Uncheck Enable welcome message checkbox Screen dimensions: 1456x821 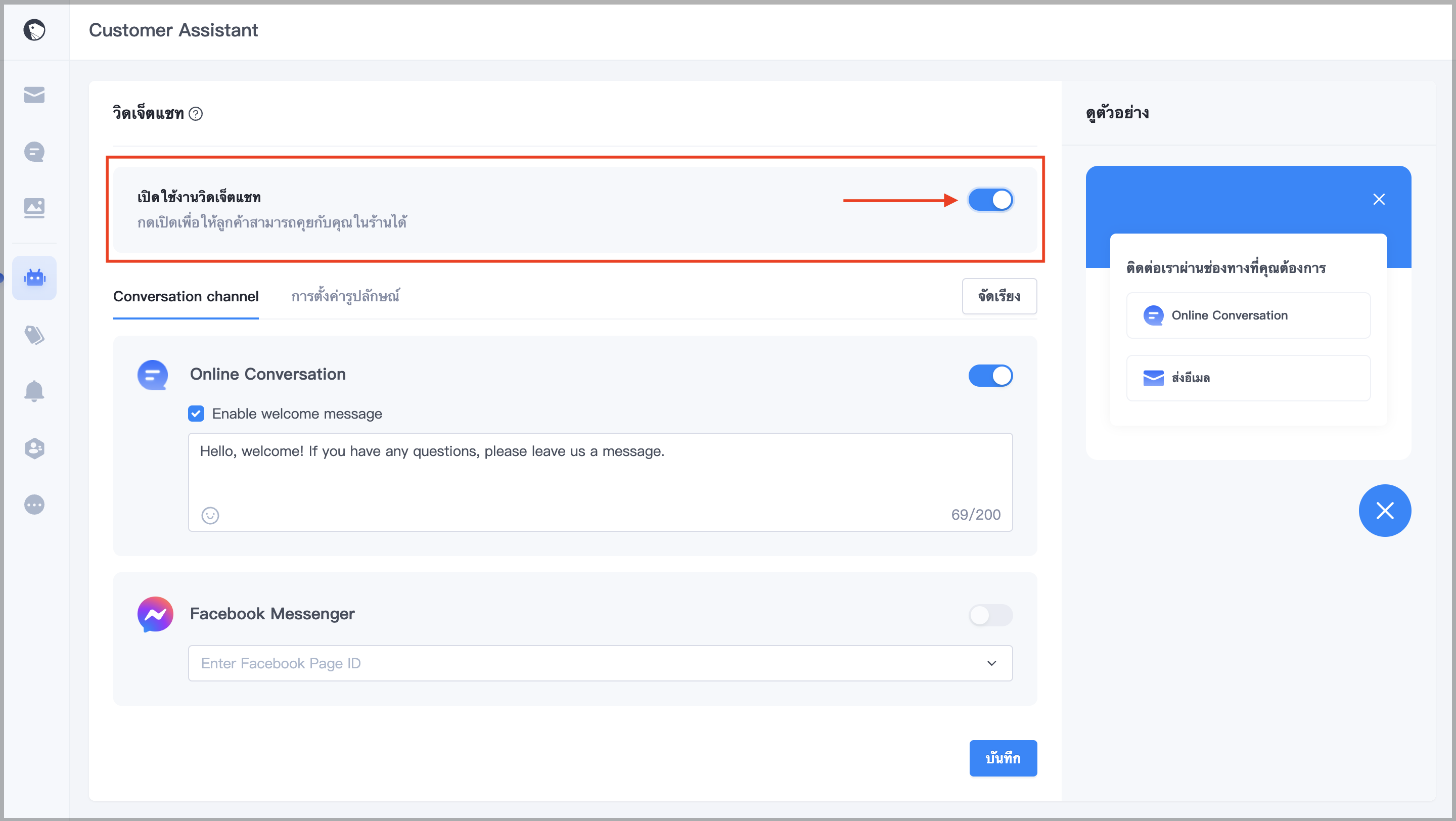tap(196, 414)
